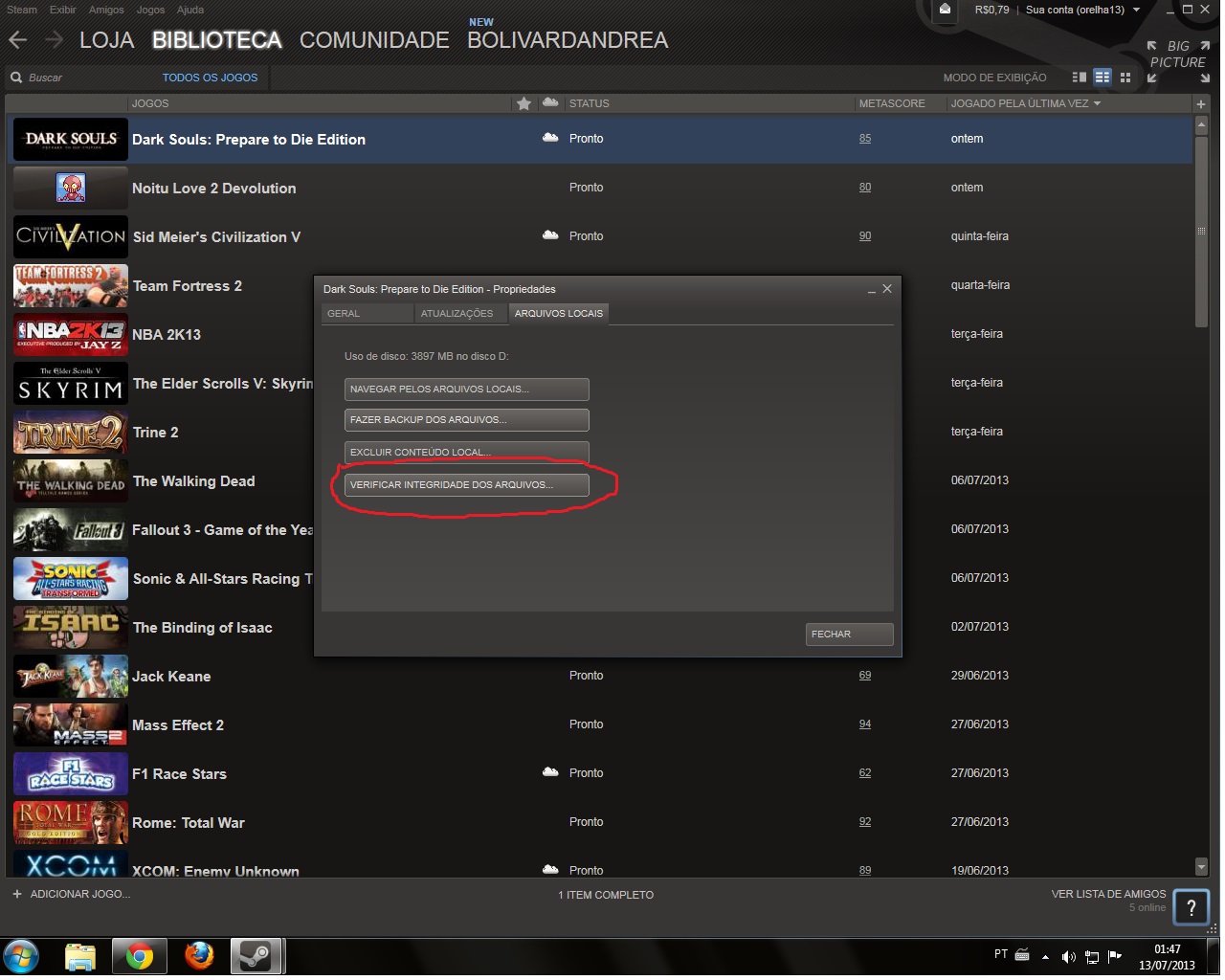This screenshot has height=980, width=1225.
Task: Switch to ATUALIZAÇÕES tab
Action: tap(460, 313)
